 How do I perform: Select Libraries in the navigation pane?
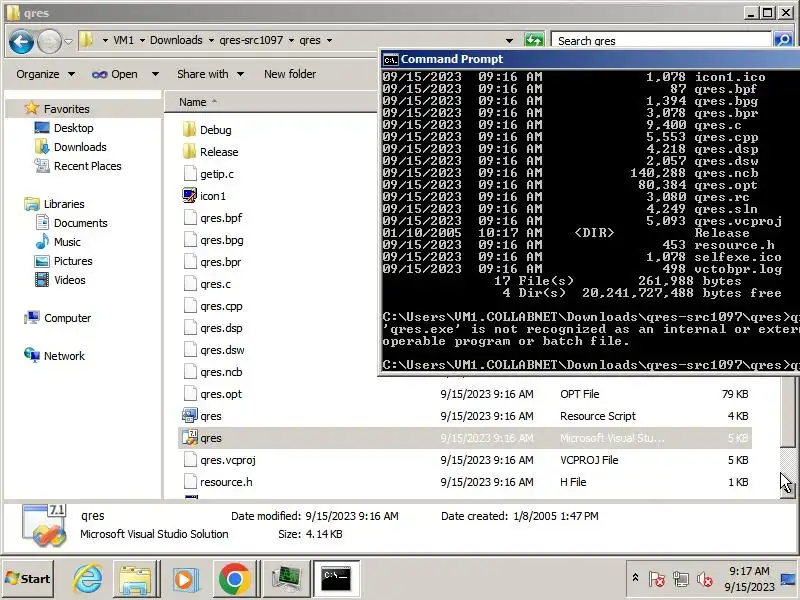(x=64, y=204)
